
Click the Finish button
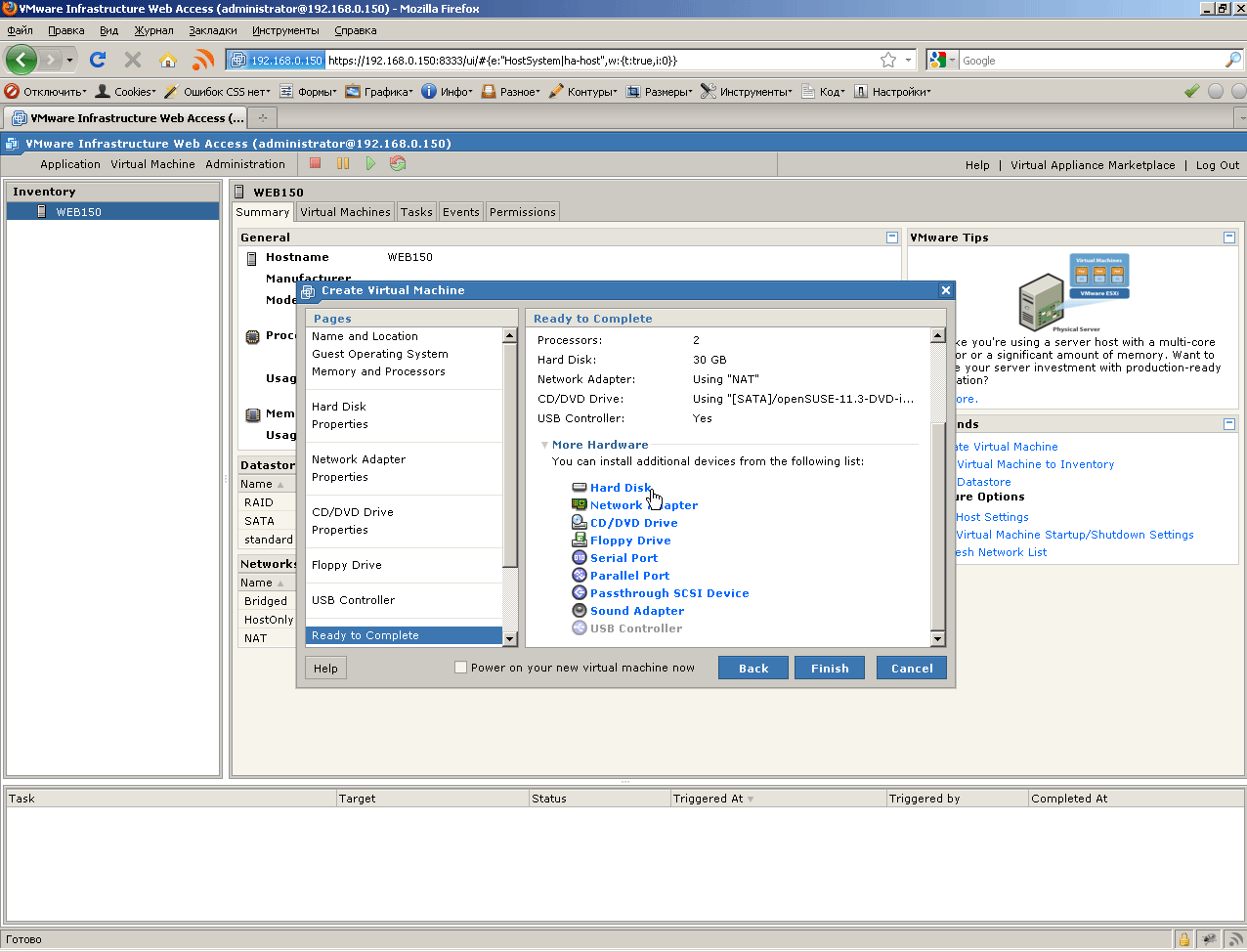830,668
